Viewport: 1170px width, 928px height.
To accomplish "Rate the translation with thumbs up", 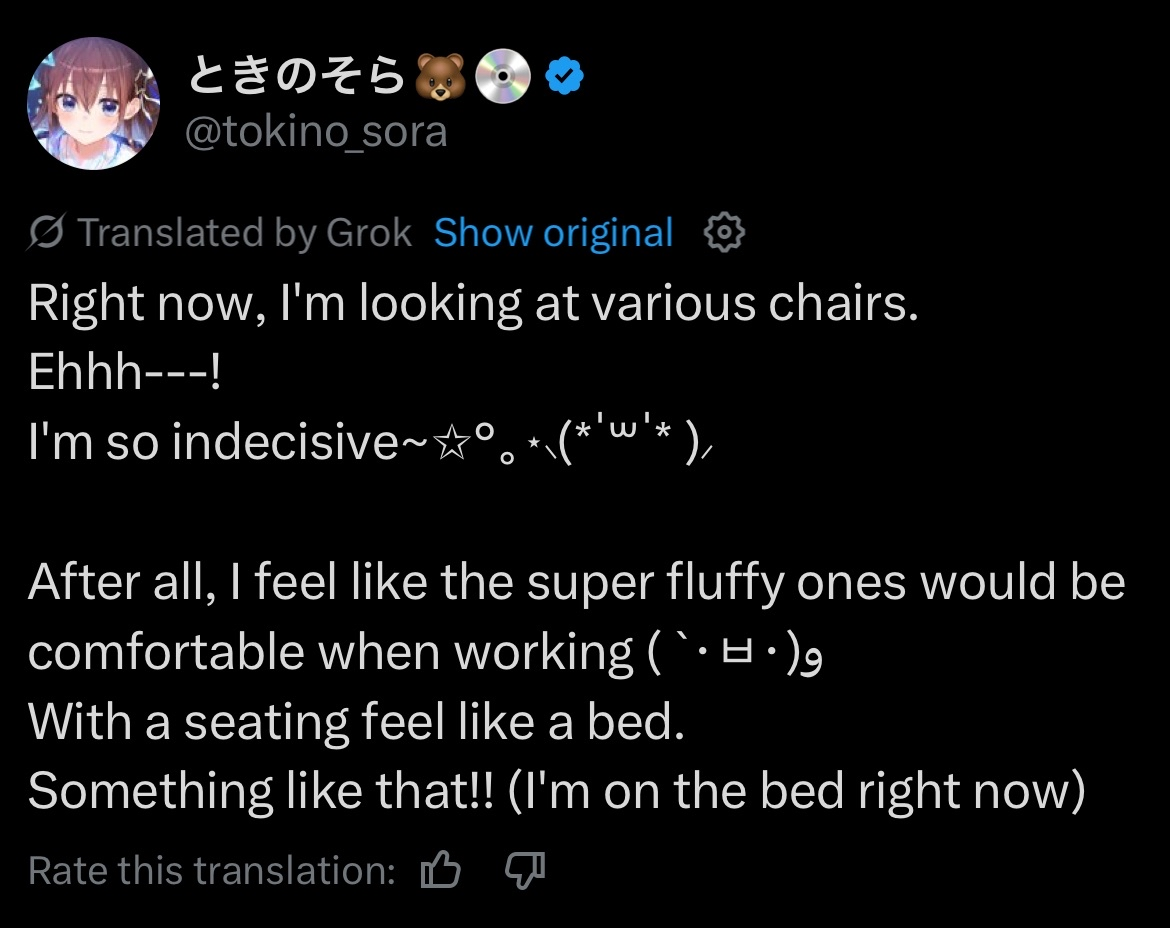I will [x=441, y=870].
